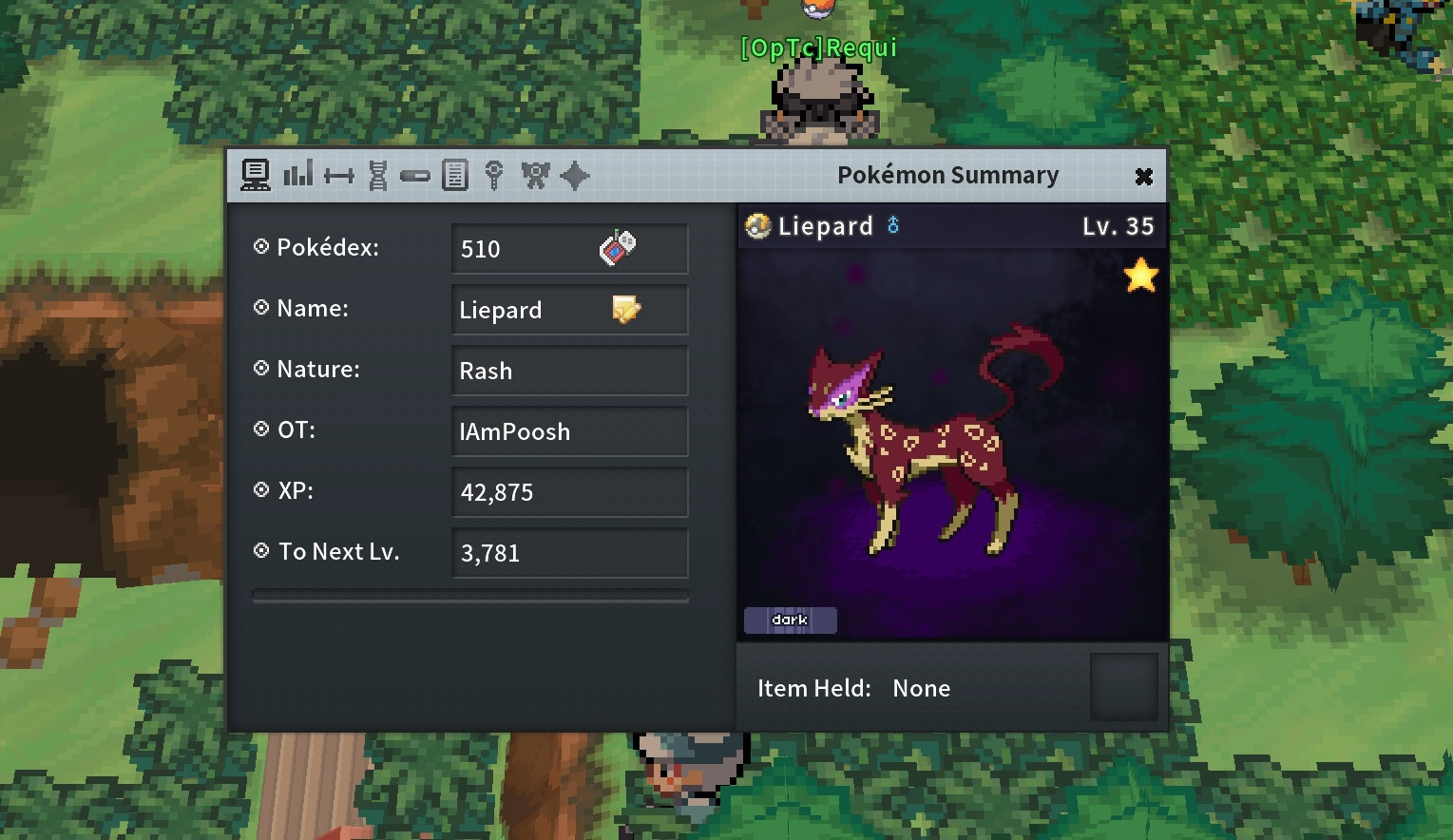Screen dimensions: 1453x840
Task: Close the Pokémon Summary window
Action: tap(1144, 176)
